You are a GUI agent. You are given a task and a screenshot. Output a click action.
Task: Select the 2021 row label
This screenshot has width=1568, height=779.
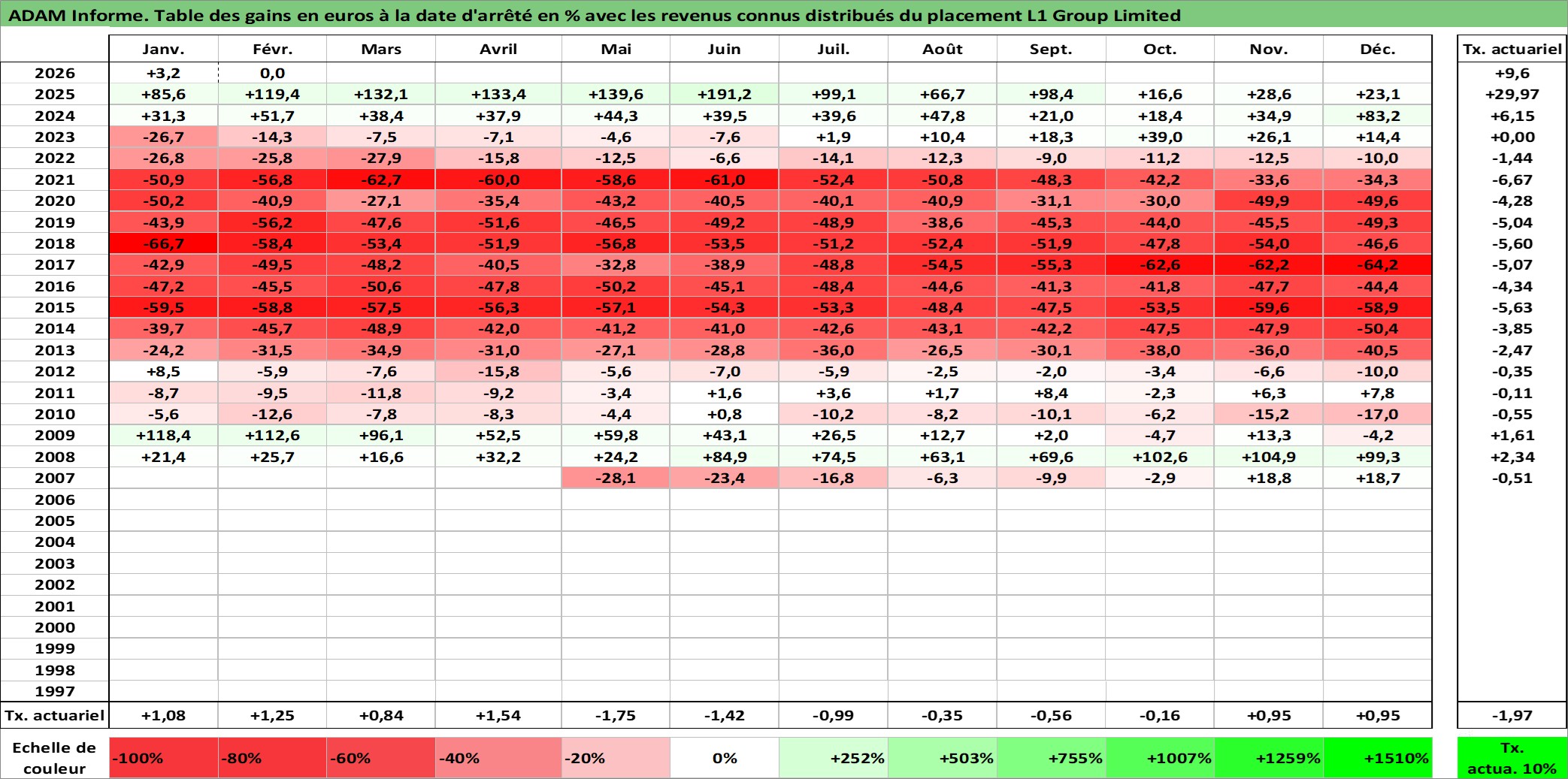[55, 180]
